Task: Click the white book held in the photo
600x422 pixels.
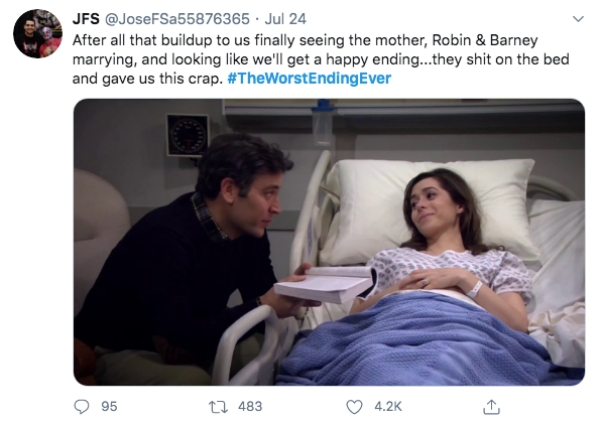Action: click(323, 284)
